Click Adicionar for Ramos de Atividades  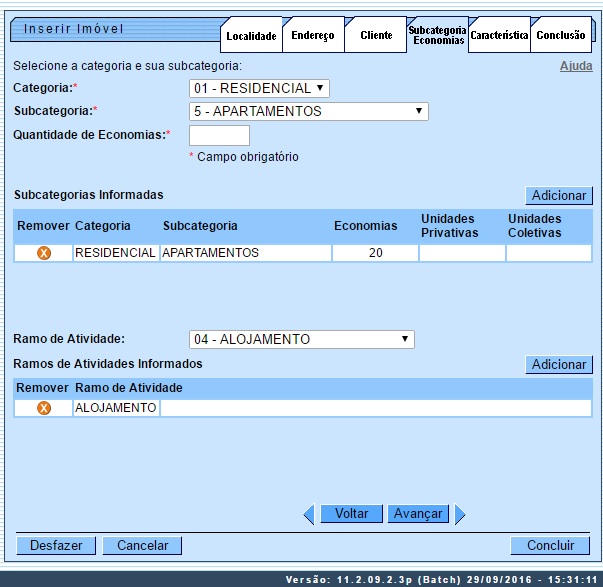coord(559,365)
